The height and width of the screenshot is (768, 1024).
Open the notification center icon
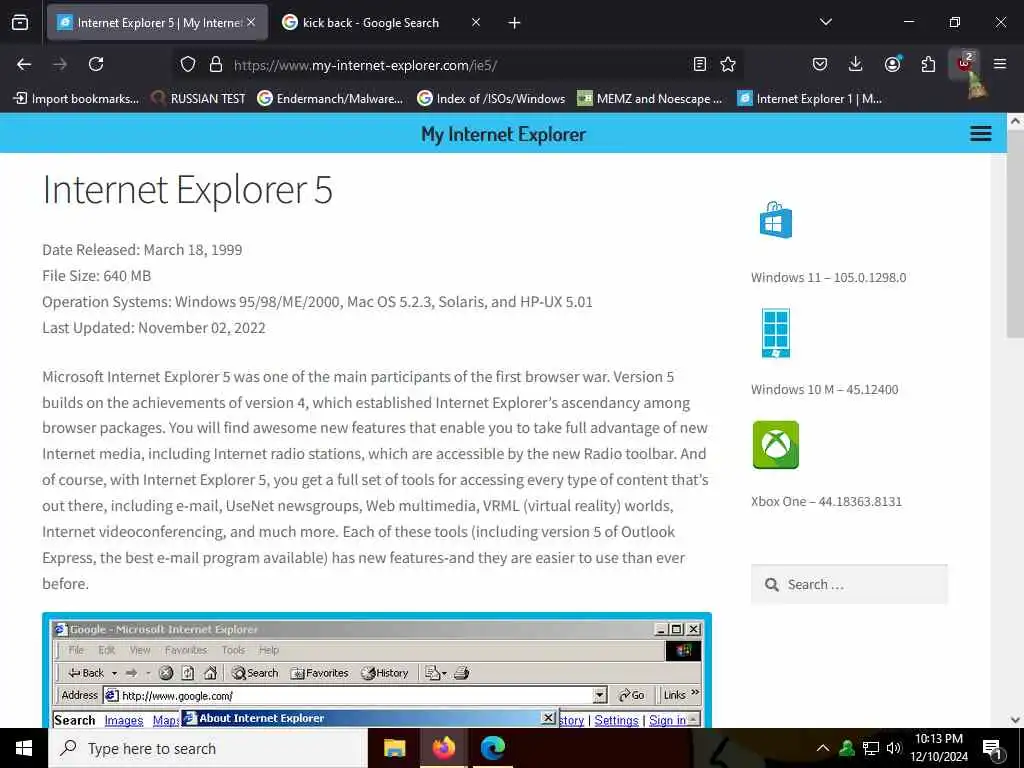[x=993, y=748]
